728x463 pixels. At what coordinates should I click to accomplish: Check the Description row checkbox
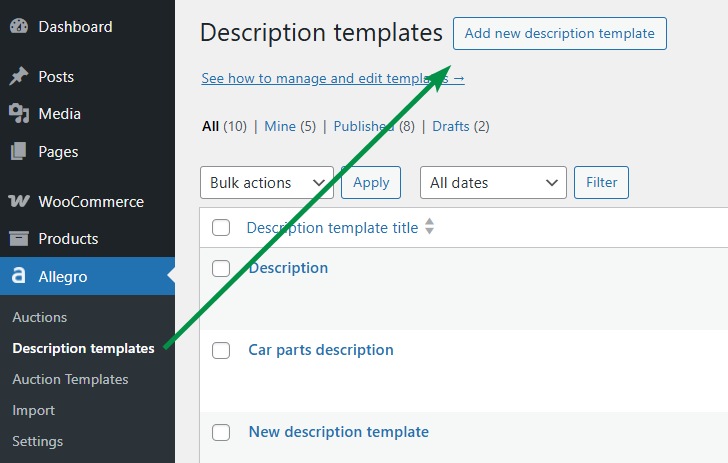click(x=221, y=268)
